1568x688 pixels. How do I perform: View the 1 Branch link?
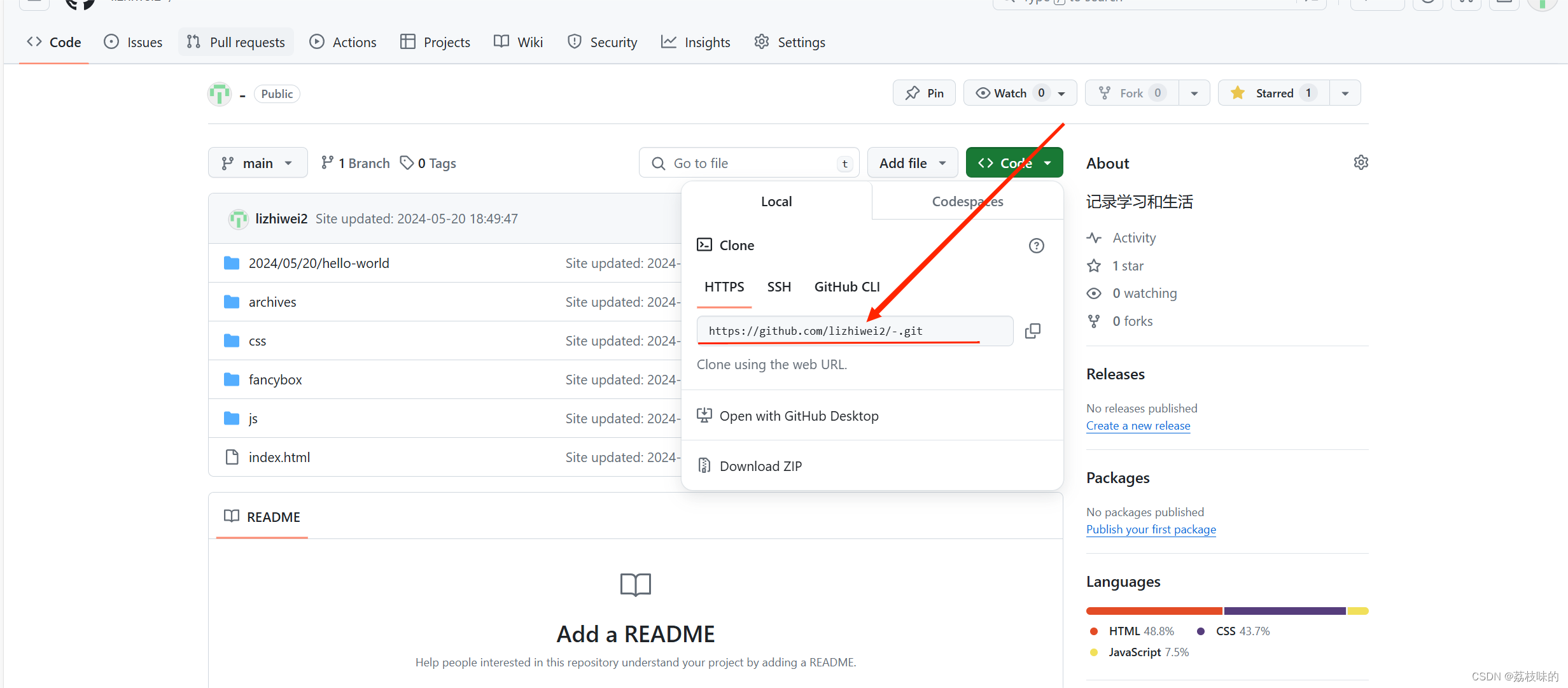coord(355,163)
